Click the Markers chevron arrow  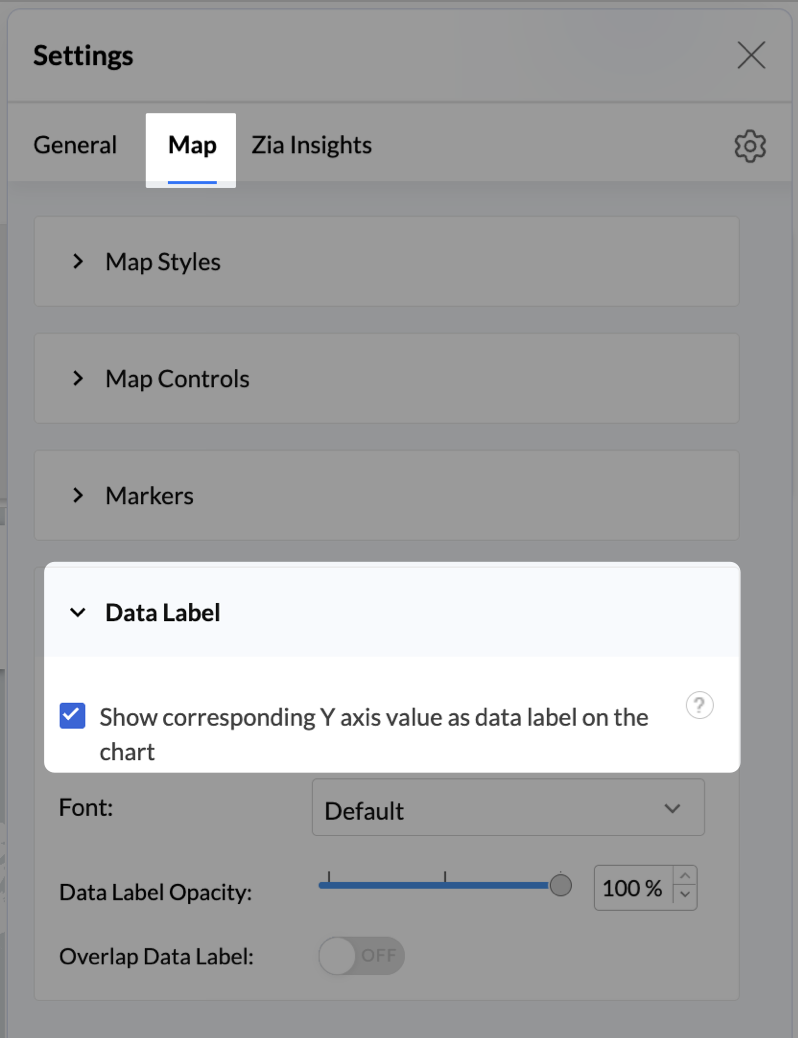click(78, 496)
